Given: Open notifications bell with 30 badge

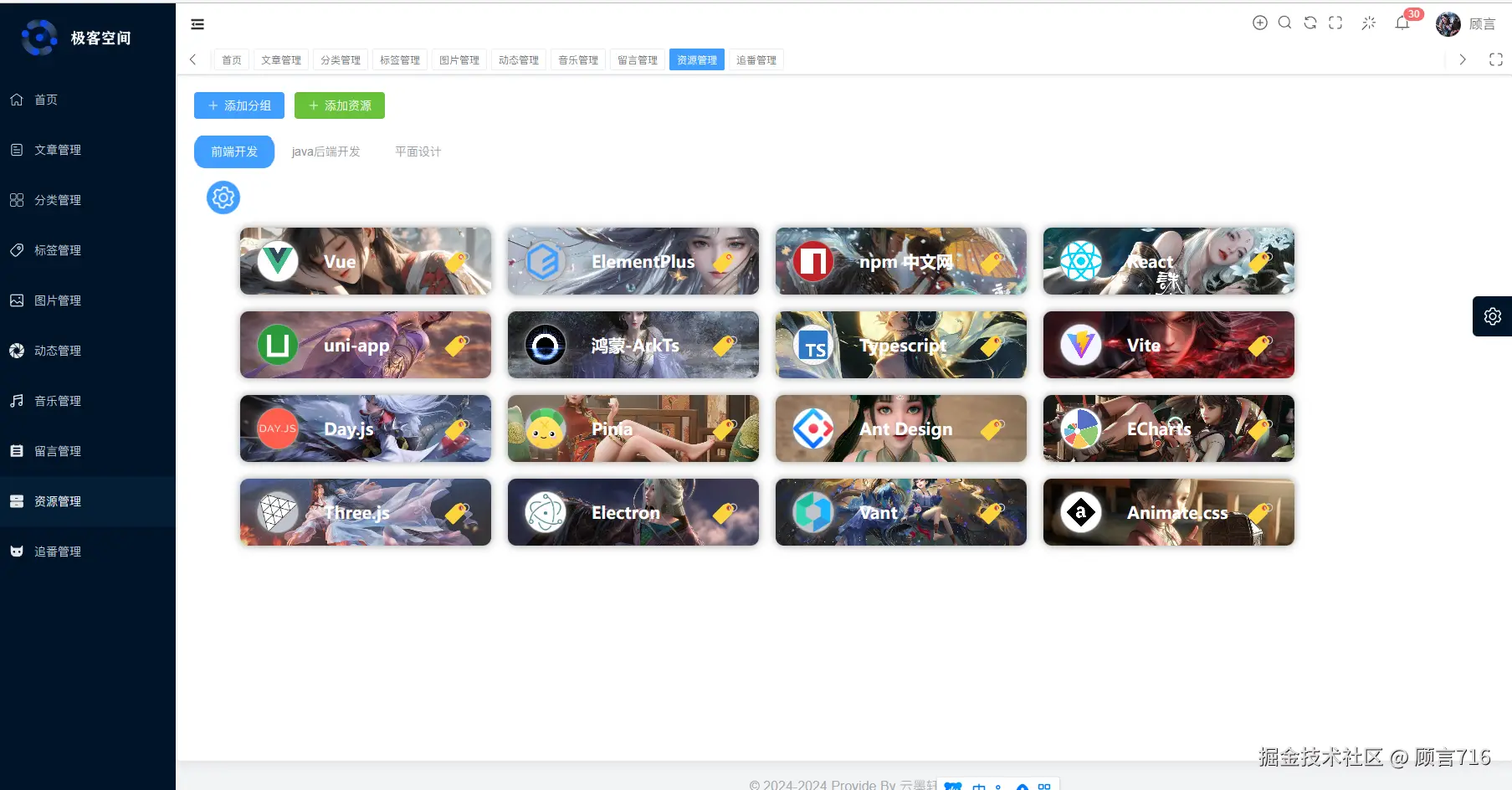Looking at the screenshot, I should [x=1402, y=23].
